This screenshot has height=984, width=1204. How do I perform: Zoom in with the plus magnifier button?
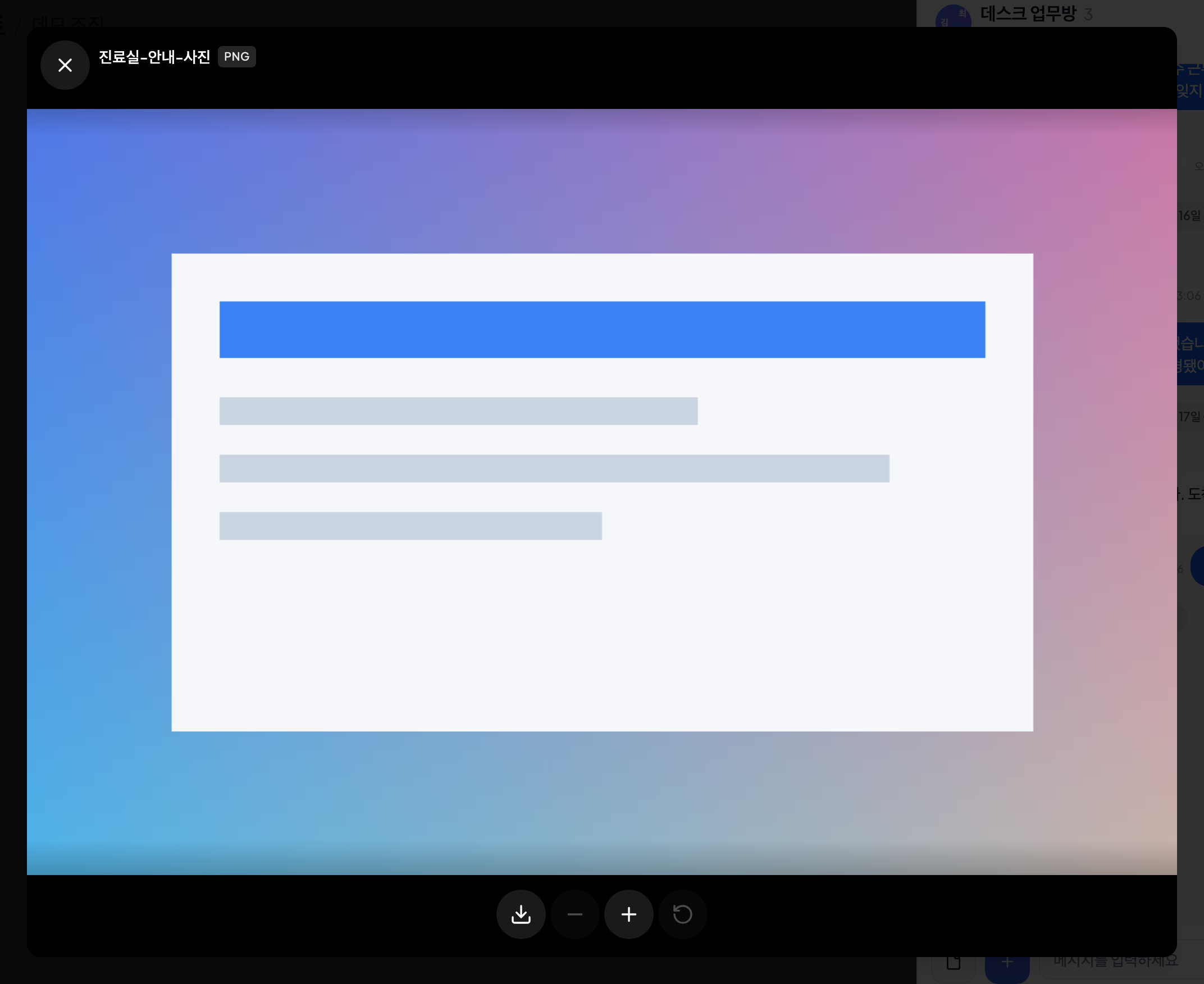[x=628, y=914]
